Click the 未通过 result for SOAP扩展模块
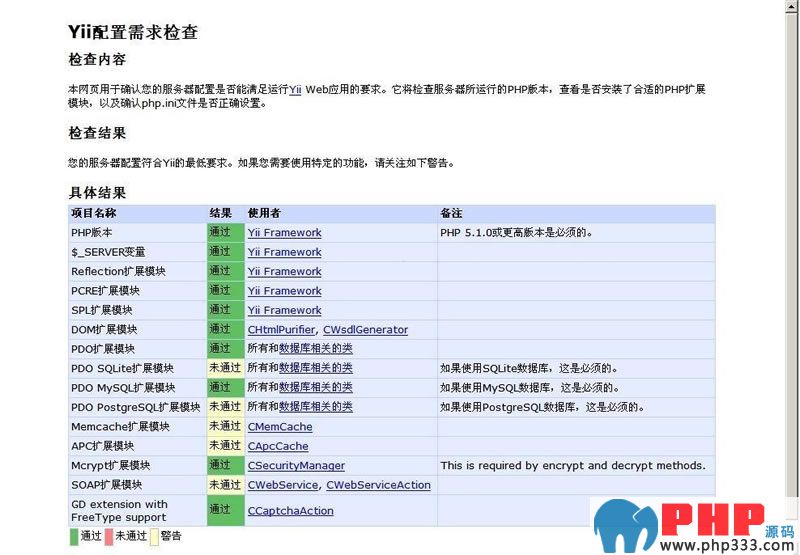The image size is (800, 555). [226, 485]
